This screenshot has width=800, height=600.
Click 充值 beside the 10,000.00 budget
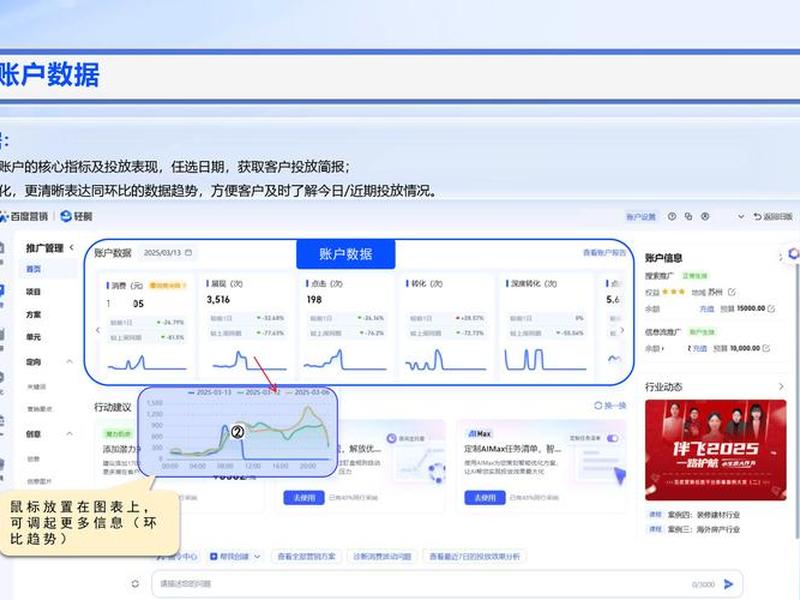(x=699, y=348)
